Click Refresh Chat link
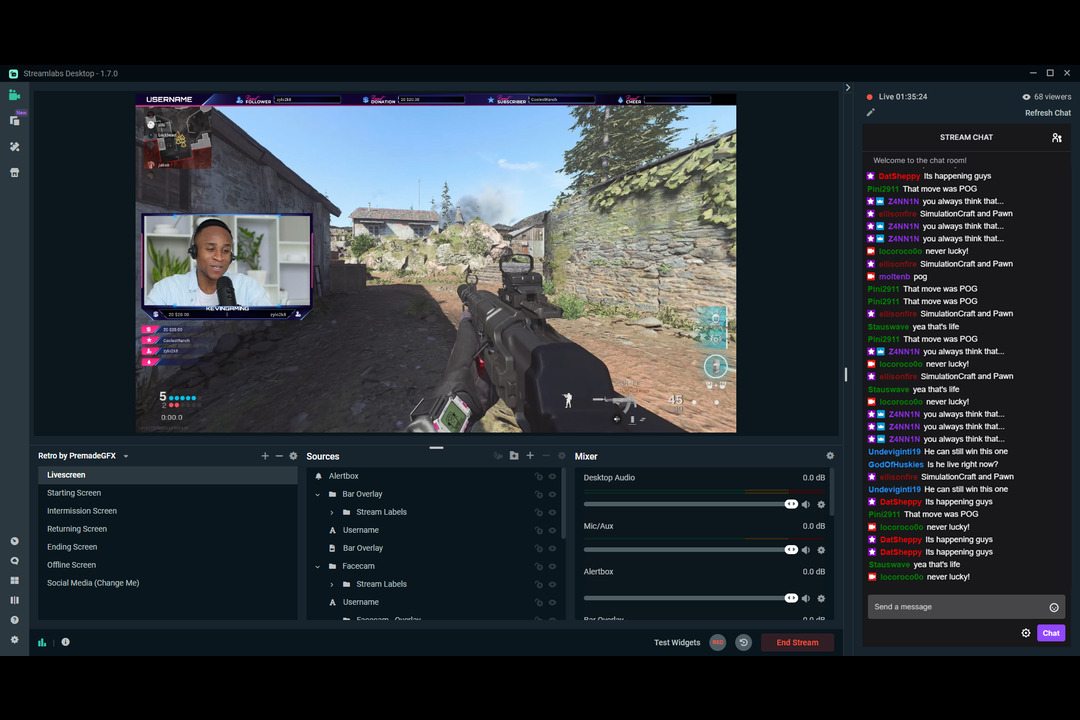 point(1048,113)
